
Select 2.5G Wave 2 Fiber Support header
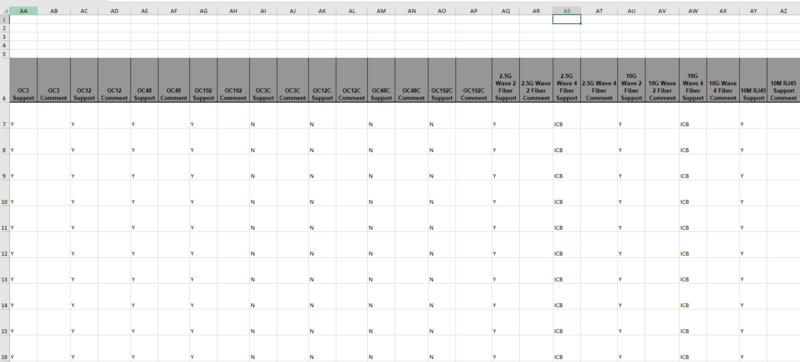point(506,81)
